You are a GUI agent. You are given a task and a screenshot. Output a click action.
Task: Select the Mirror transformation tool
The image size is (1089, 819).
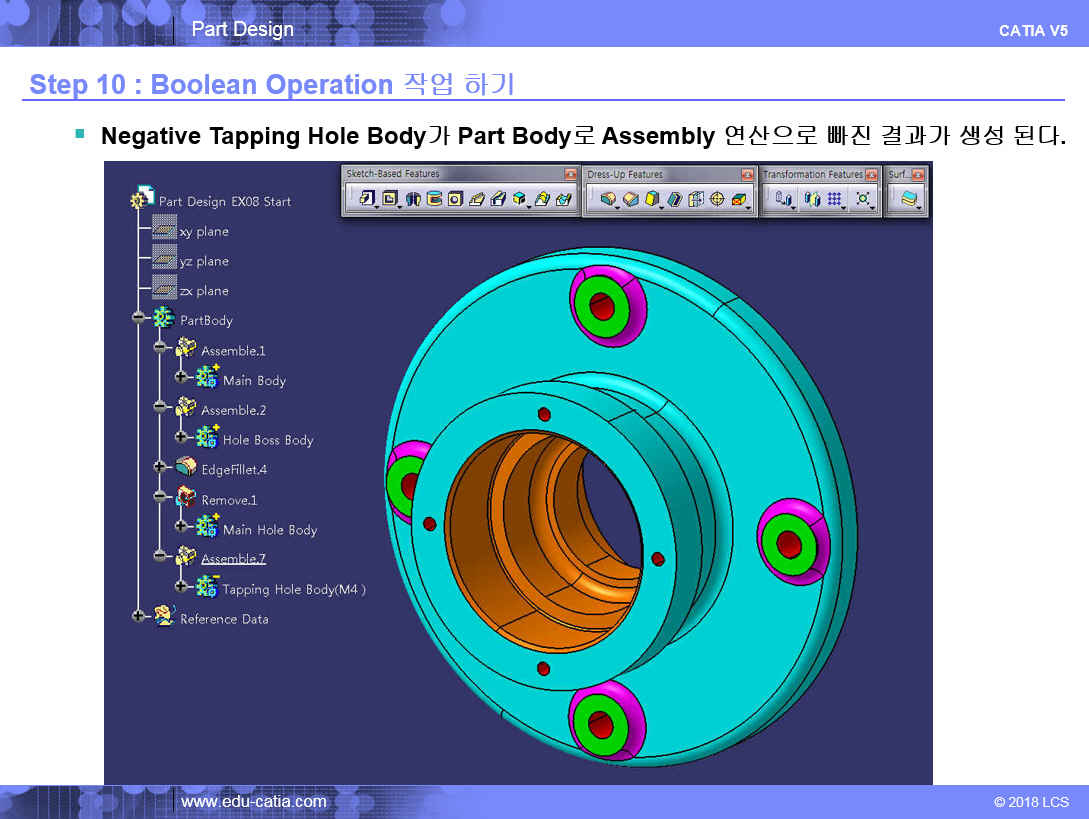click(811, 200)
